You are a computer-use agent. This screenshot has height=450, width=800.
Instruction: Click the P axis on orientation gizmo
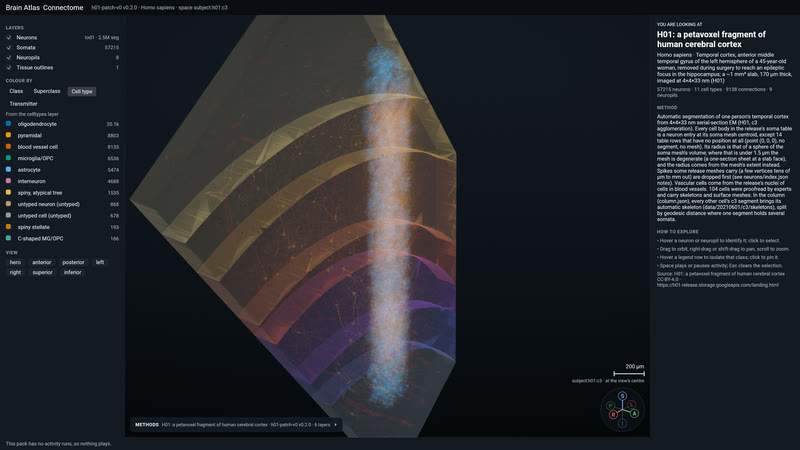(x=610, y=406)
